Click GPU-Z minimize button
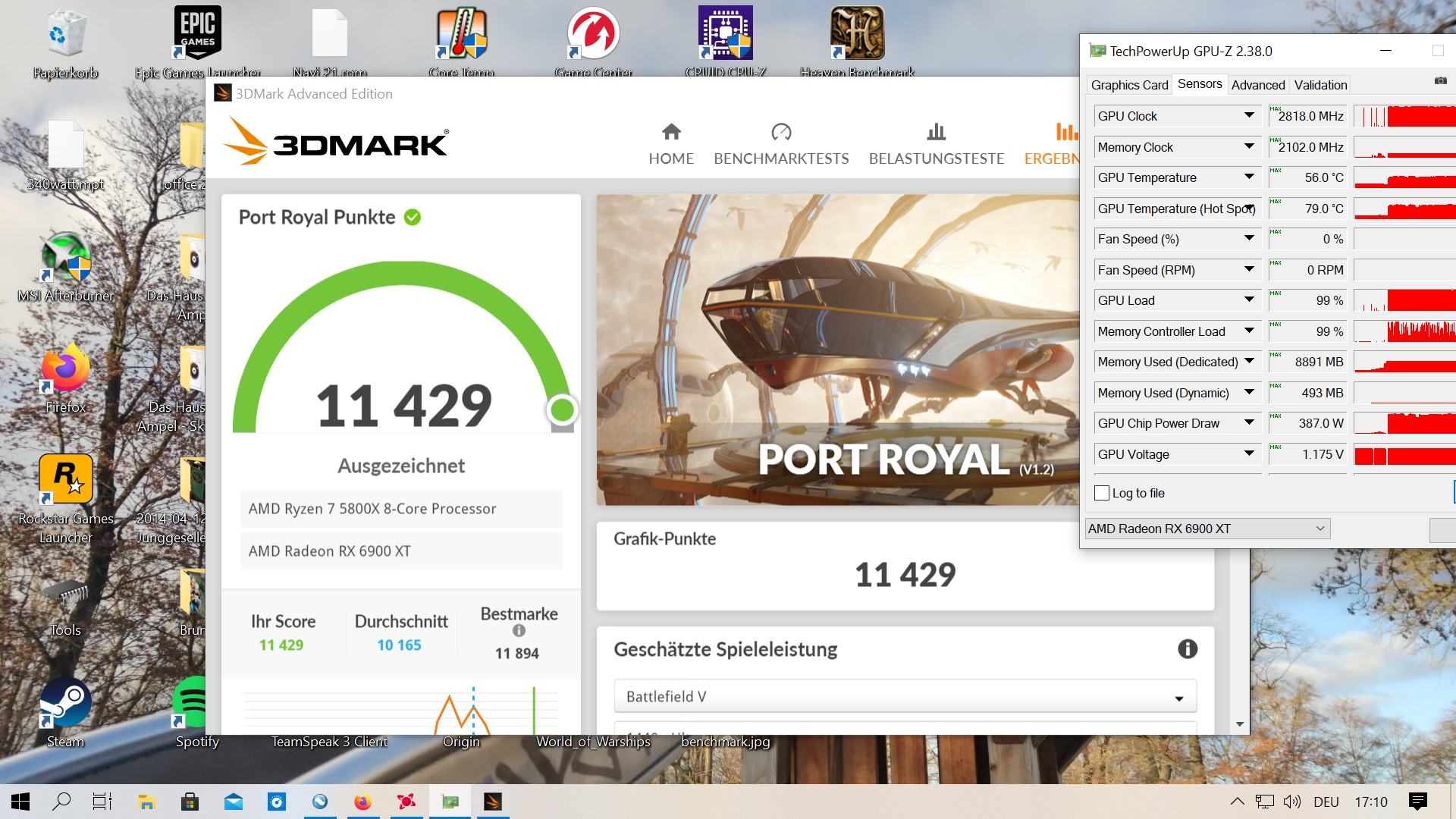The image size is (1456, 819). click(1386, 51)
